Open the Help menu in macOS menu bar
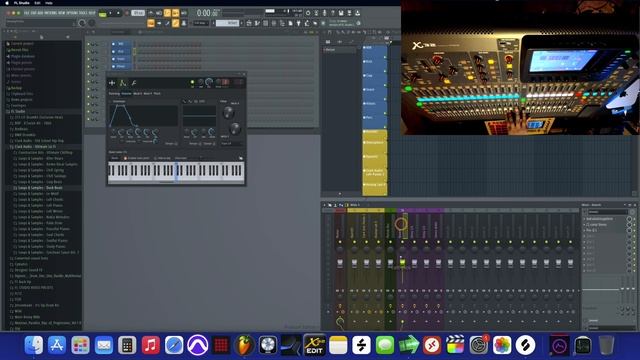The width and height of the screenshot is (640, 360). click(x=49, y=3)
